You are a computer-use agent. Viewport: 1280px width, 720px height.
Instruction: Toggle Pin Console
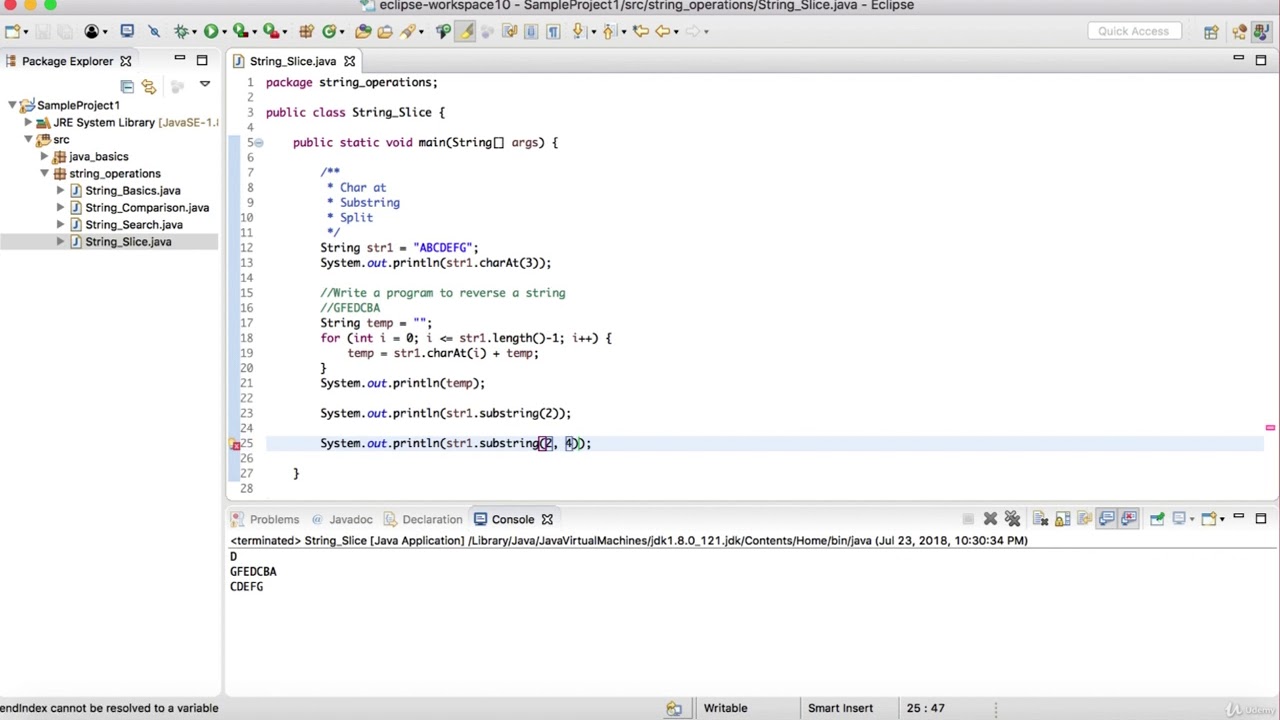point(1157,519)
